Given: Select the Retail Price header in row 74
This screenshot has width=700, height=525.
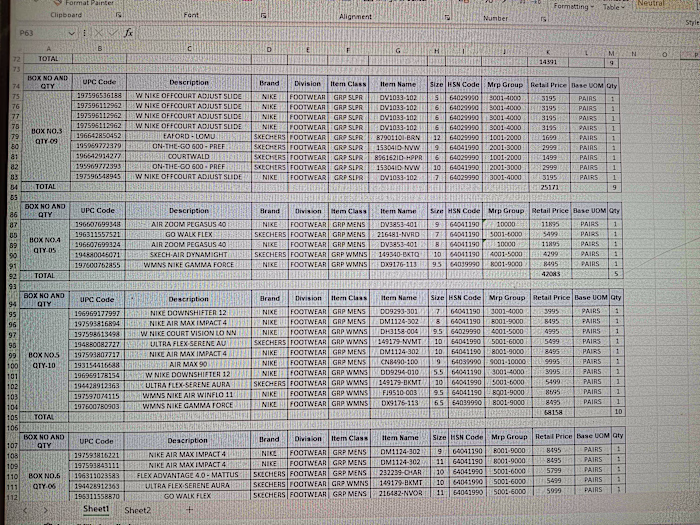Looking at the screenshot, I should coord(549,85).
